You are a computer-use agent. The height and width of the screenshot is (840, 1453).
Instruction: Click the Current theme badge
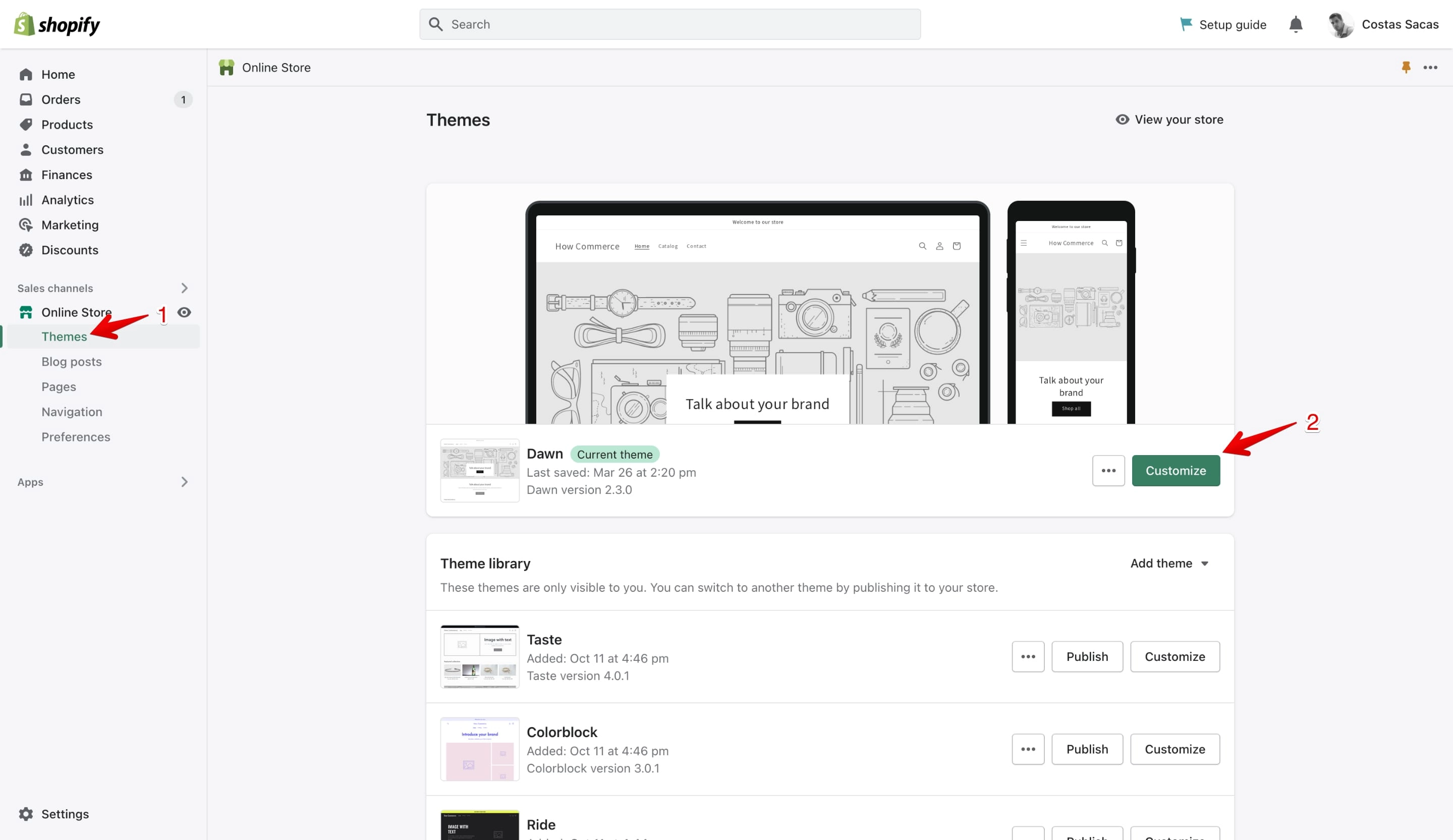(x=614, y=454)
